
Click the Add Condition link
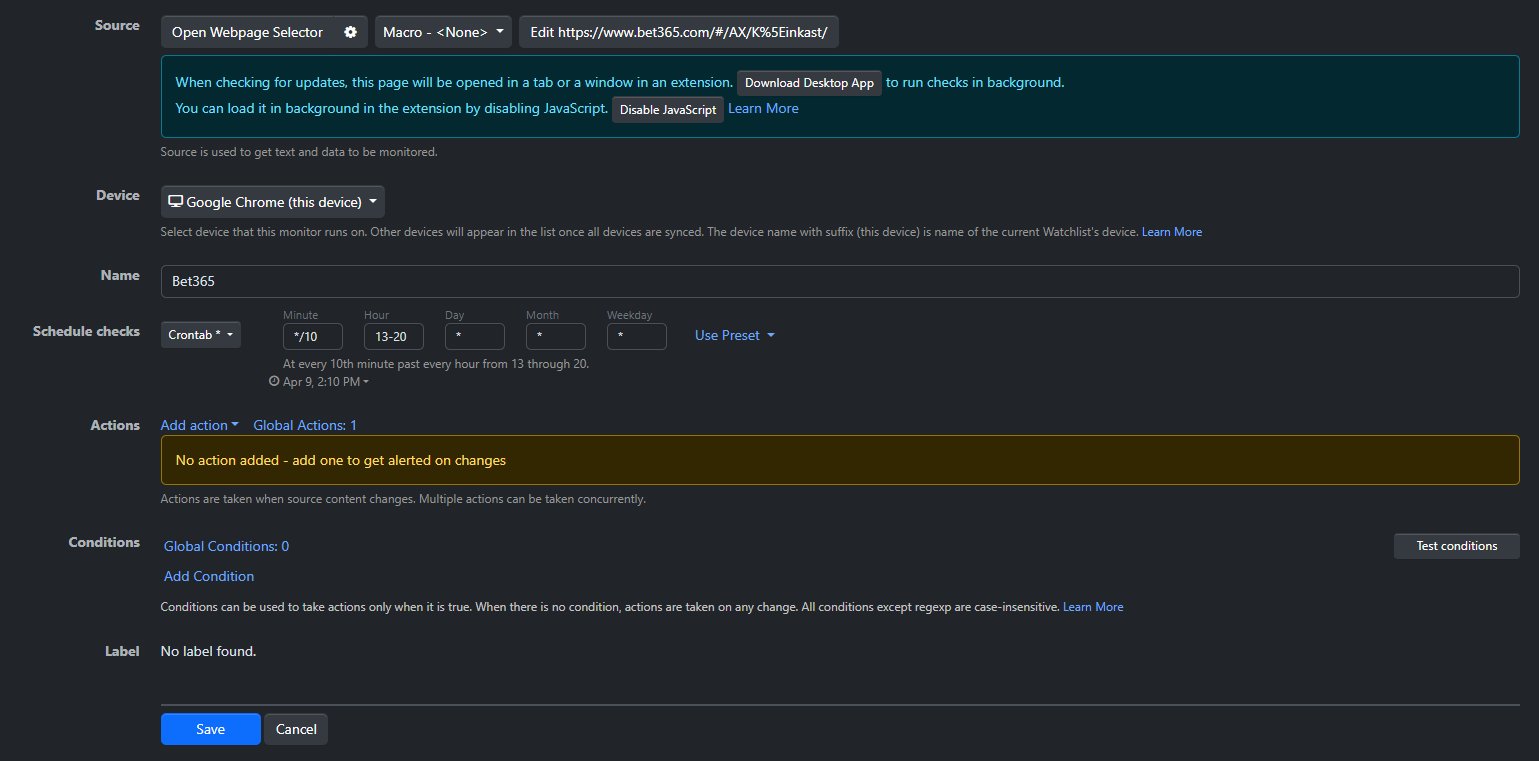coord(209,576)
